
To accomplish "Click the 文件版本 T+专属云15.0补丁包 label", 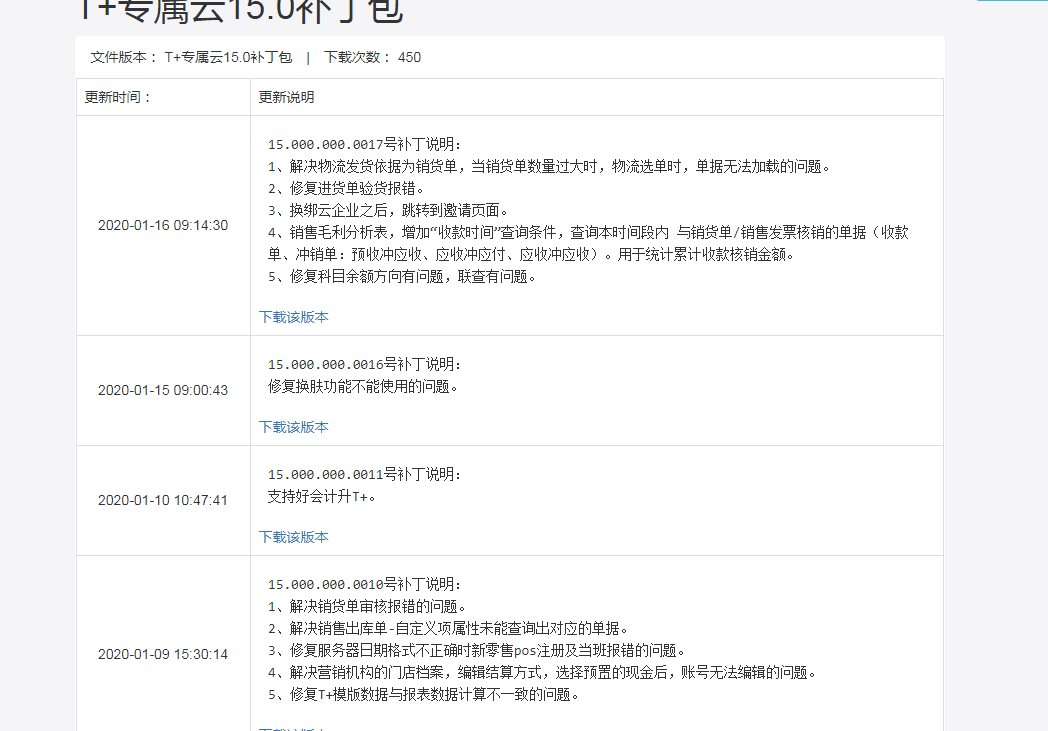I will pos(191,57).
